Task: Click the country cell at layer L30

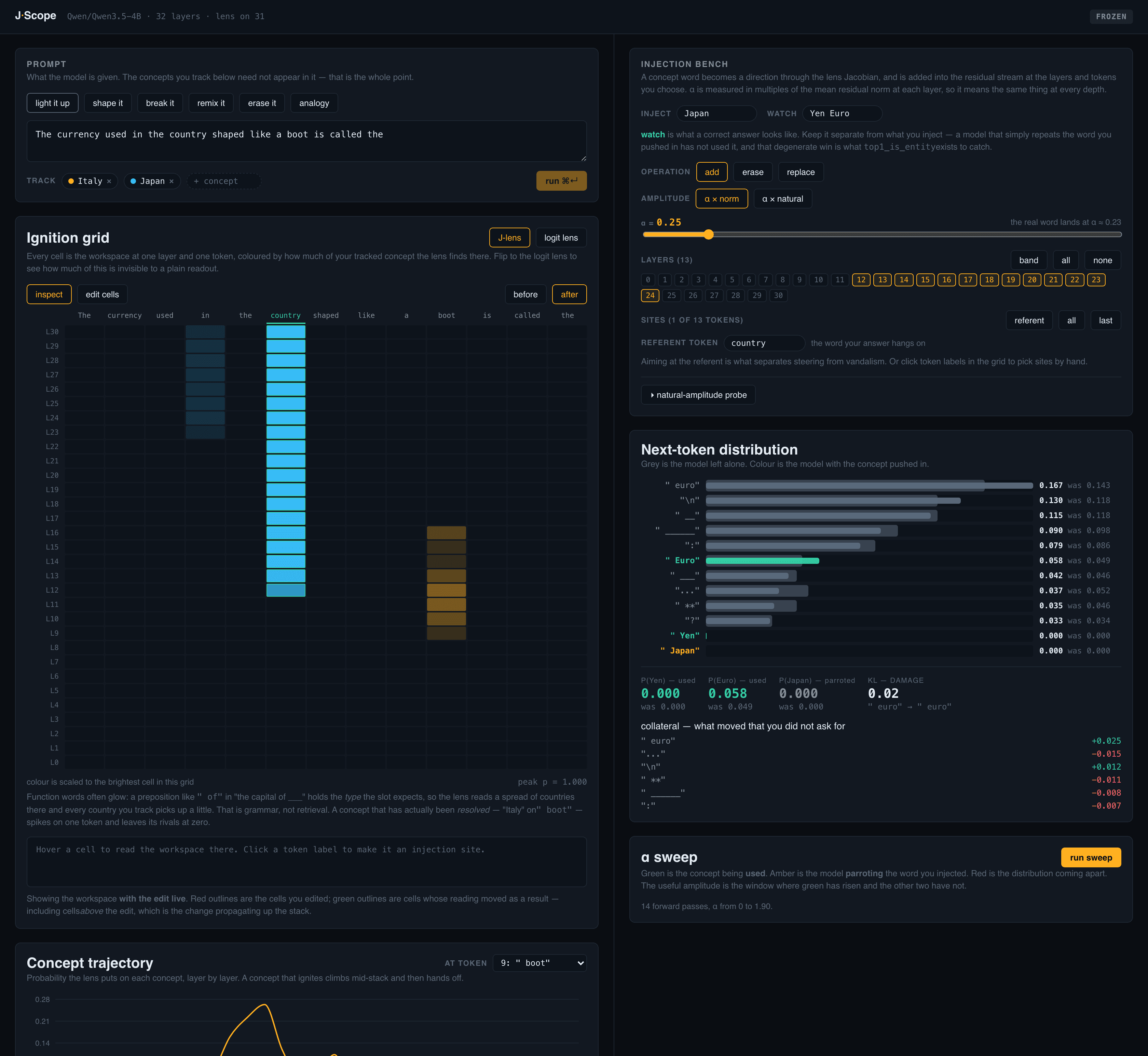Action: coord(286,331)
